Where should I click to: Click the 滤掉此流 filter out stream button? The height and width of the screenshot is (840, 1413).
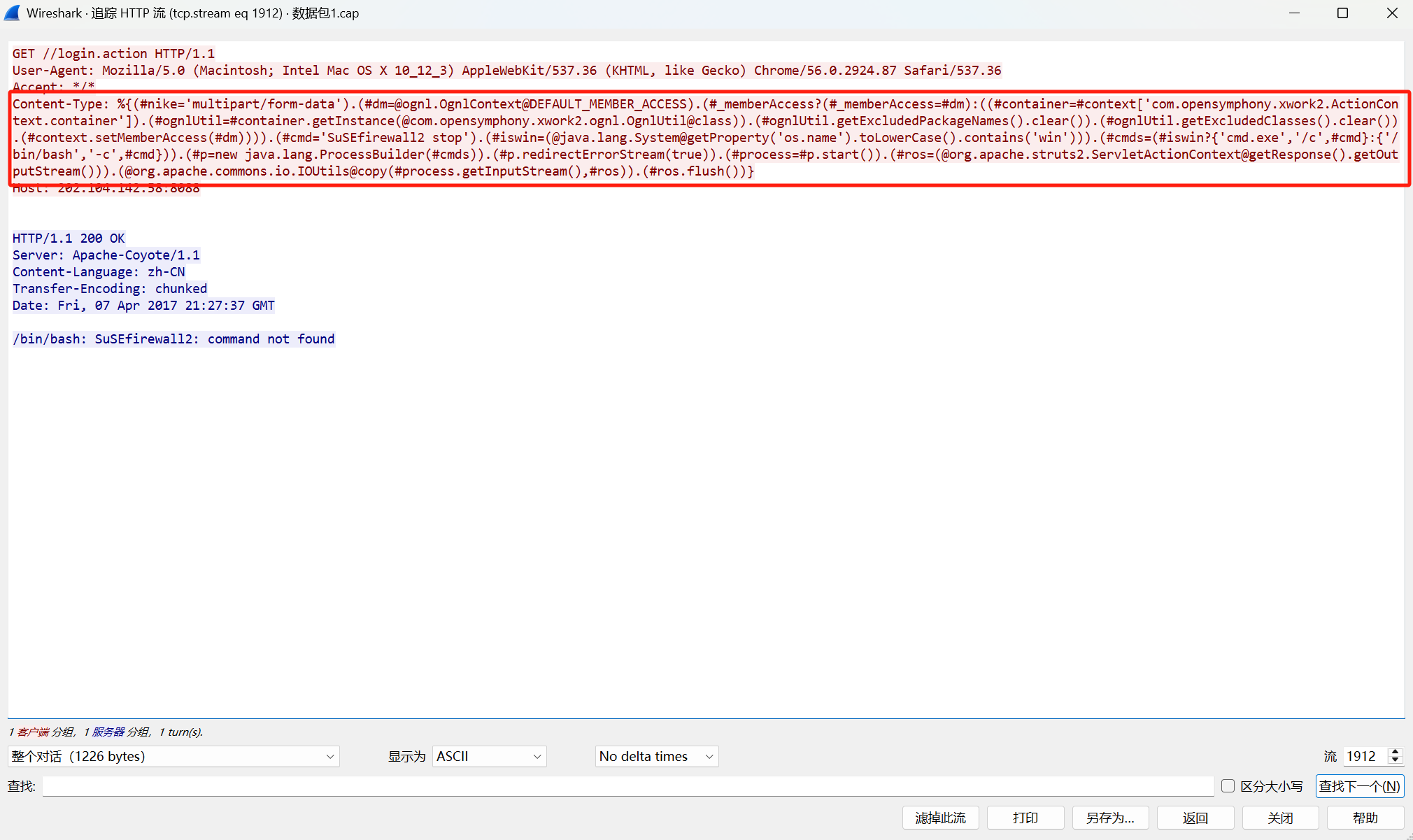coord(940,818)
